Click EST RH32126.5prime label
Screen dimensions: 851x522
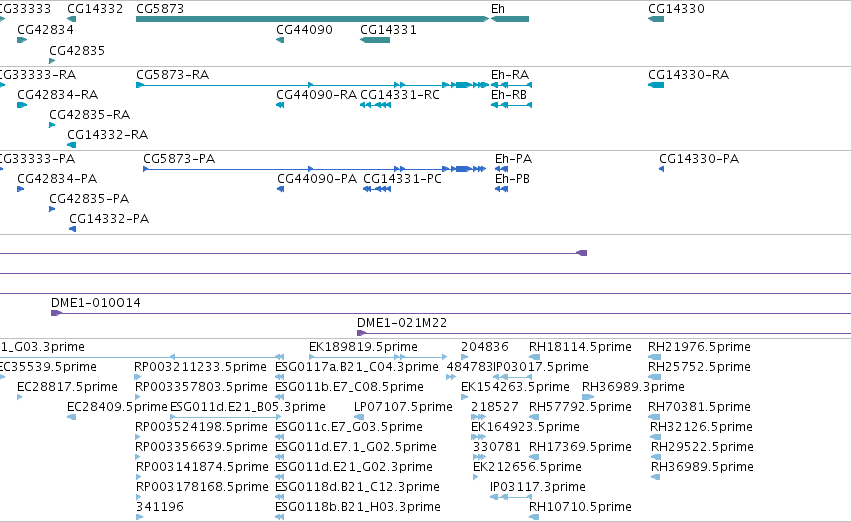[701, 427]
